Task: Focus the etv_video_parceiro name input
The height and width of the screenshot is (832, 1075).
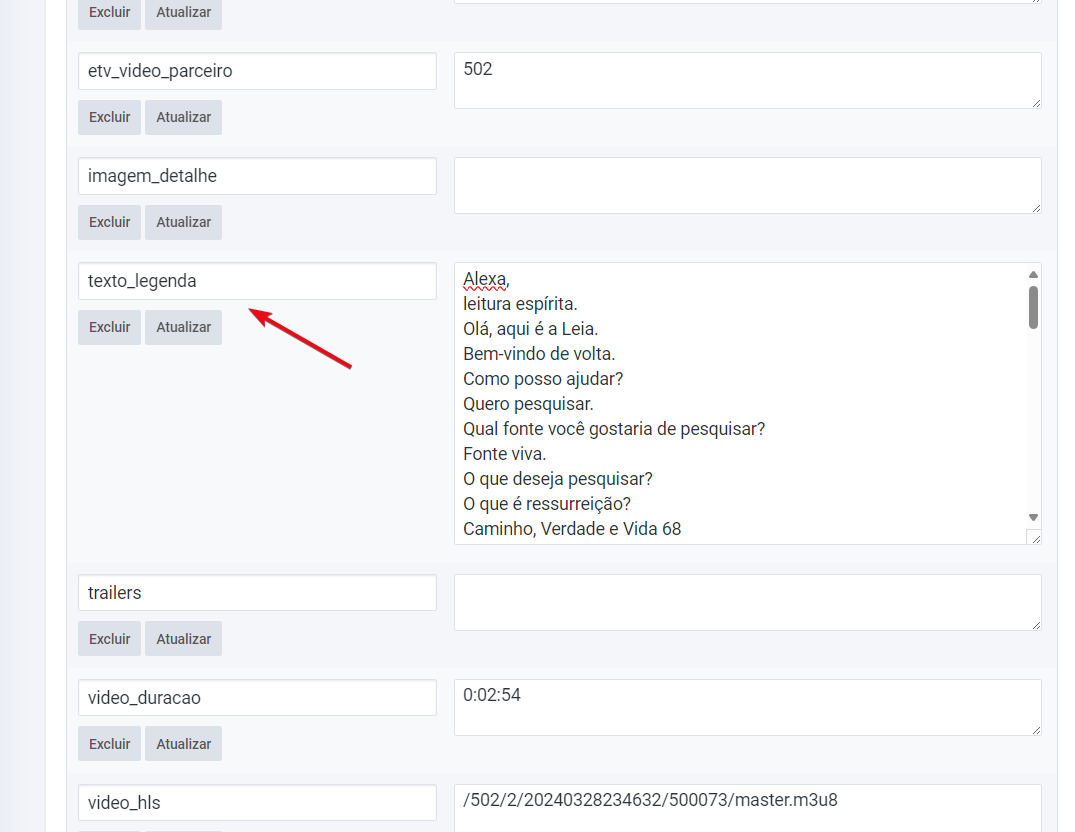Action: 257,71
